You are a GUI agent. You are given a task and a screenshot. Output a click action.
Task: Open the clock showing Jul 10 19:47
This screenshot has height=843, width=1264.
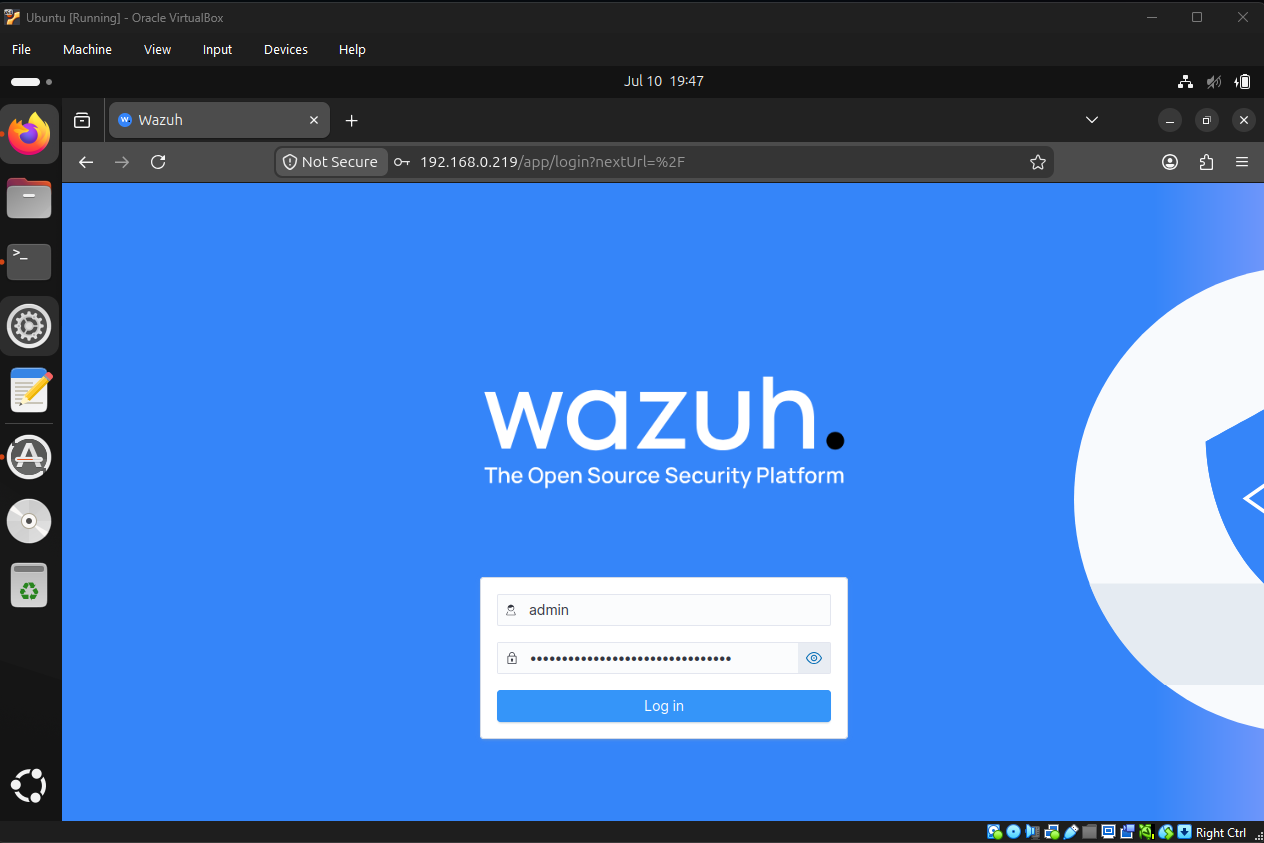664,81
